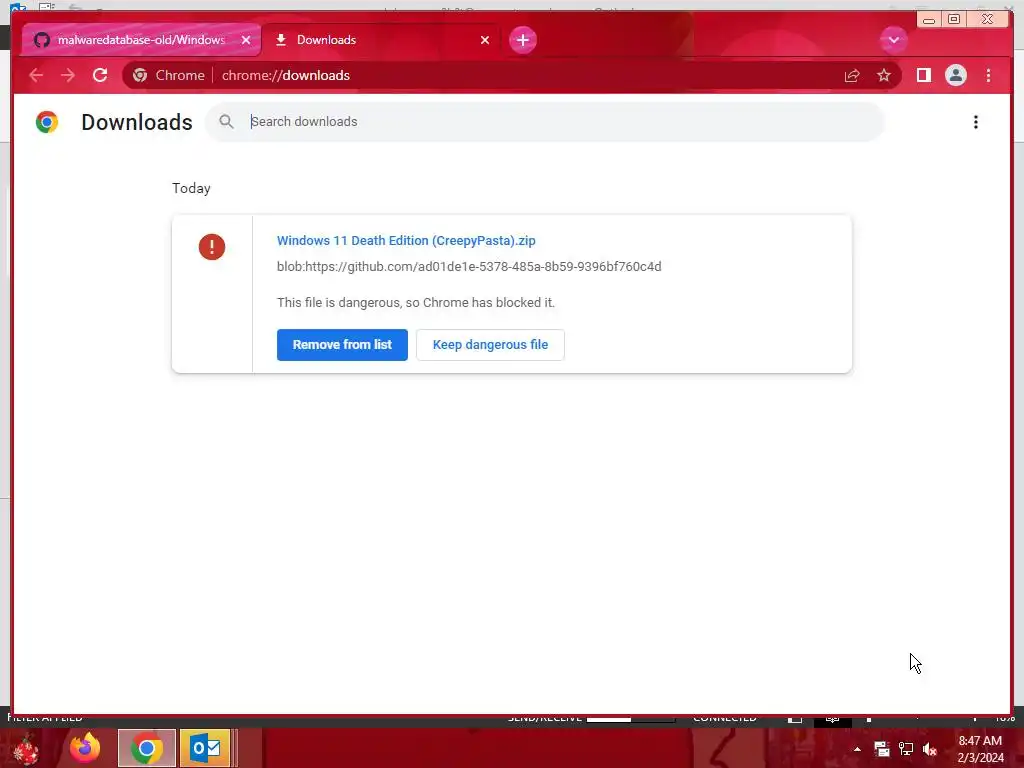The width and height of the screenshot is (1024, 768).
Task: Close the Downloads tab
Action: [485, 40]
